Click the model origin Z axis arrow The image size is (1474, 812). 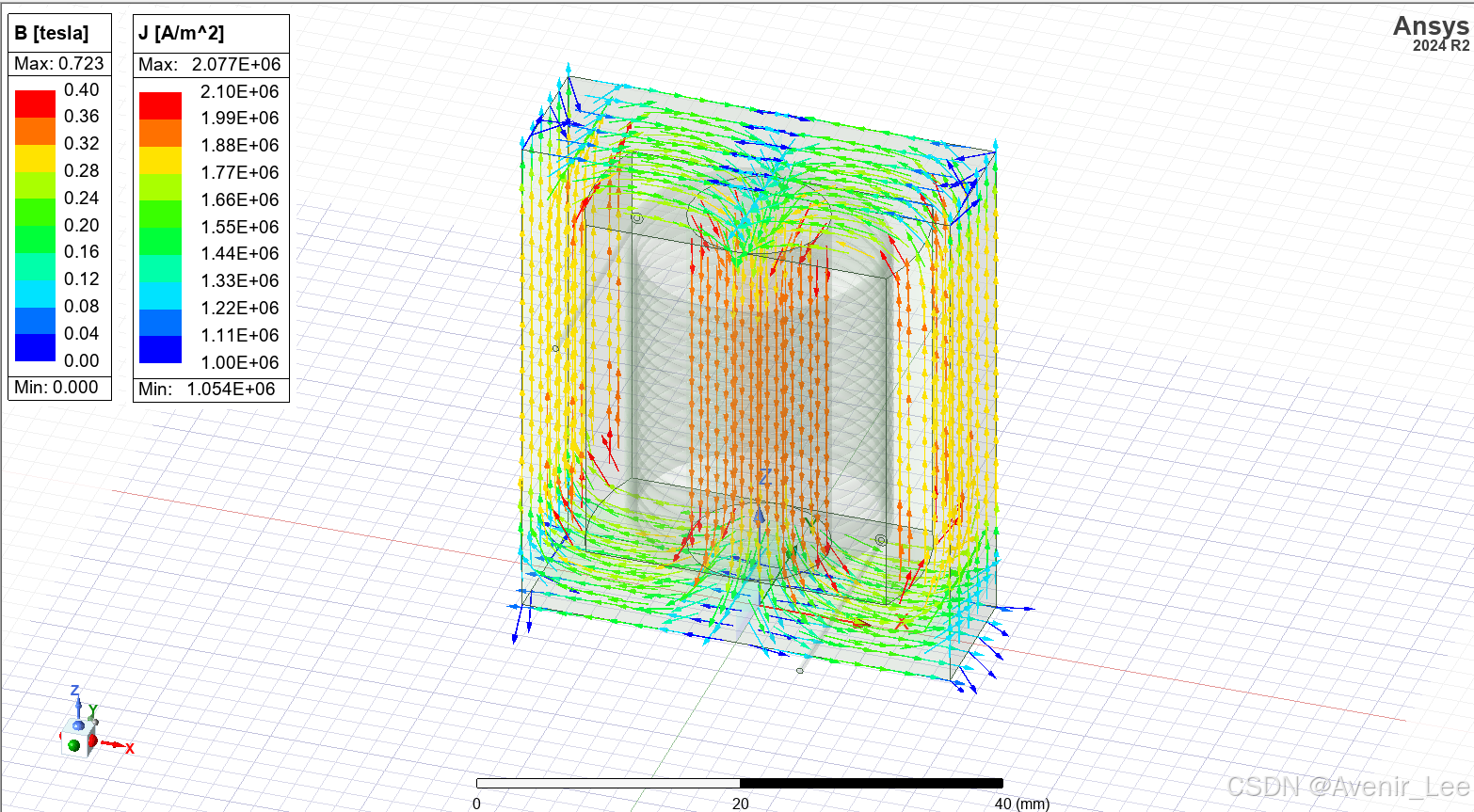click(x=760, y=516)
